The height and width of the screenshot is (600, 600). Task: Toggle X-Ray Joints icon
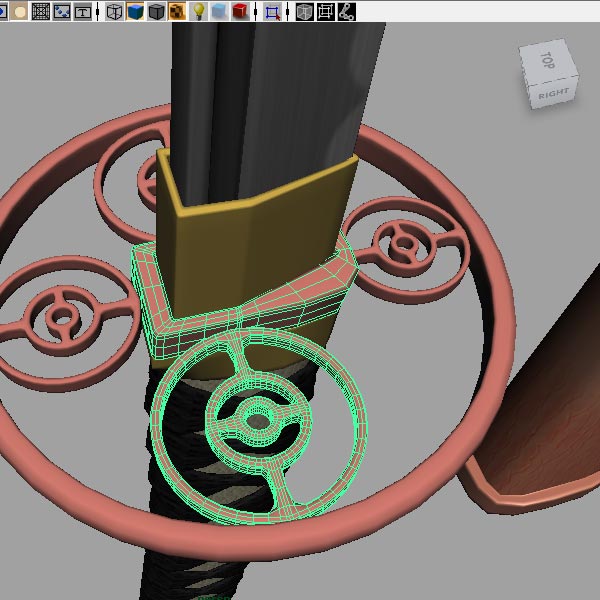click(347, 11)
